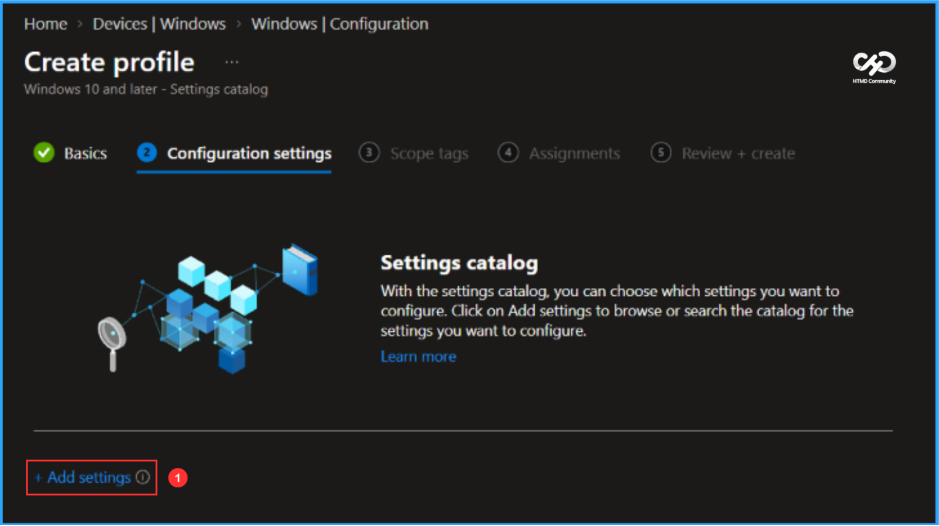939x526 pixels.
Task: Click the Learn more link
Action: tap(418, 356)
